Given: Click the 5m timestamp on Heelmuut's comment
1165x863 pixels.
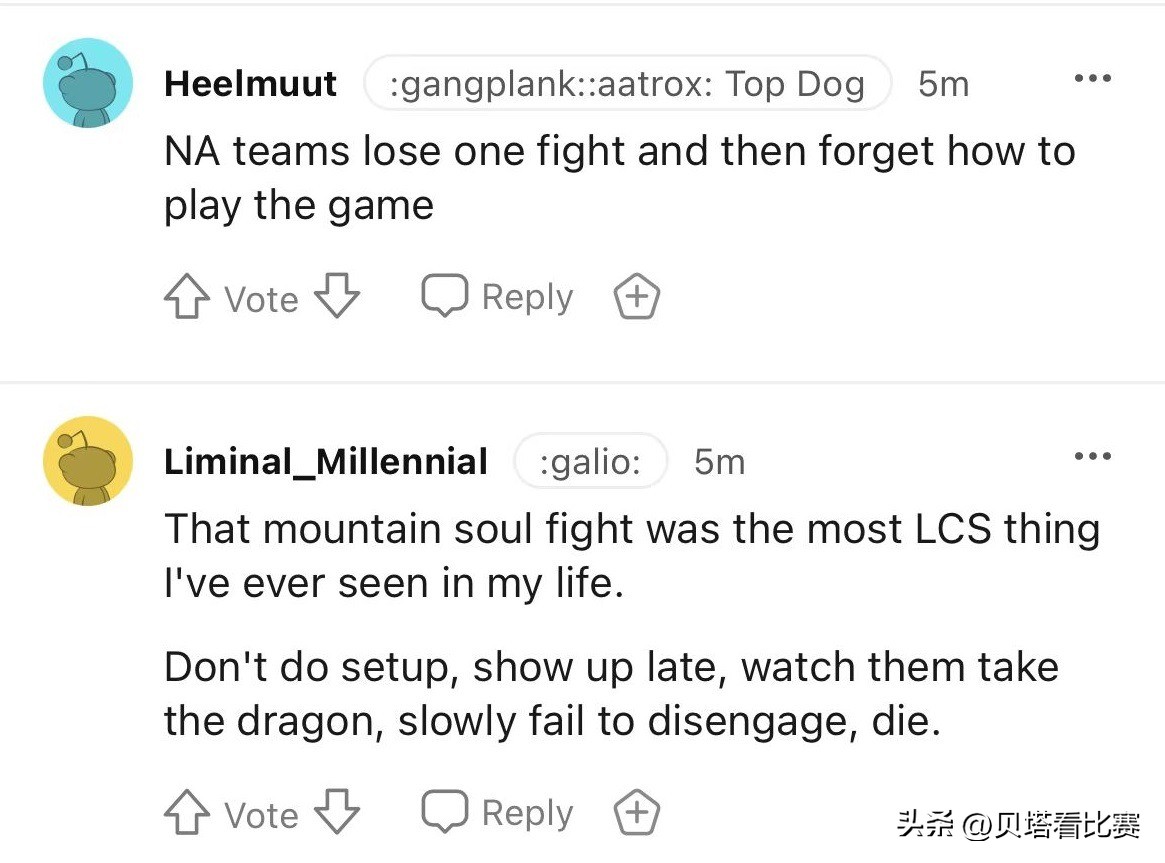Looking at the screenshot, I should pyautogui.click(x=944, y=84).
